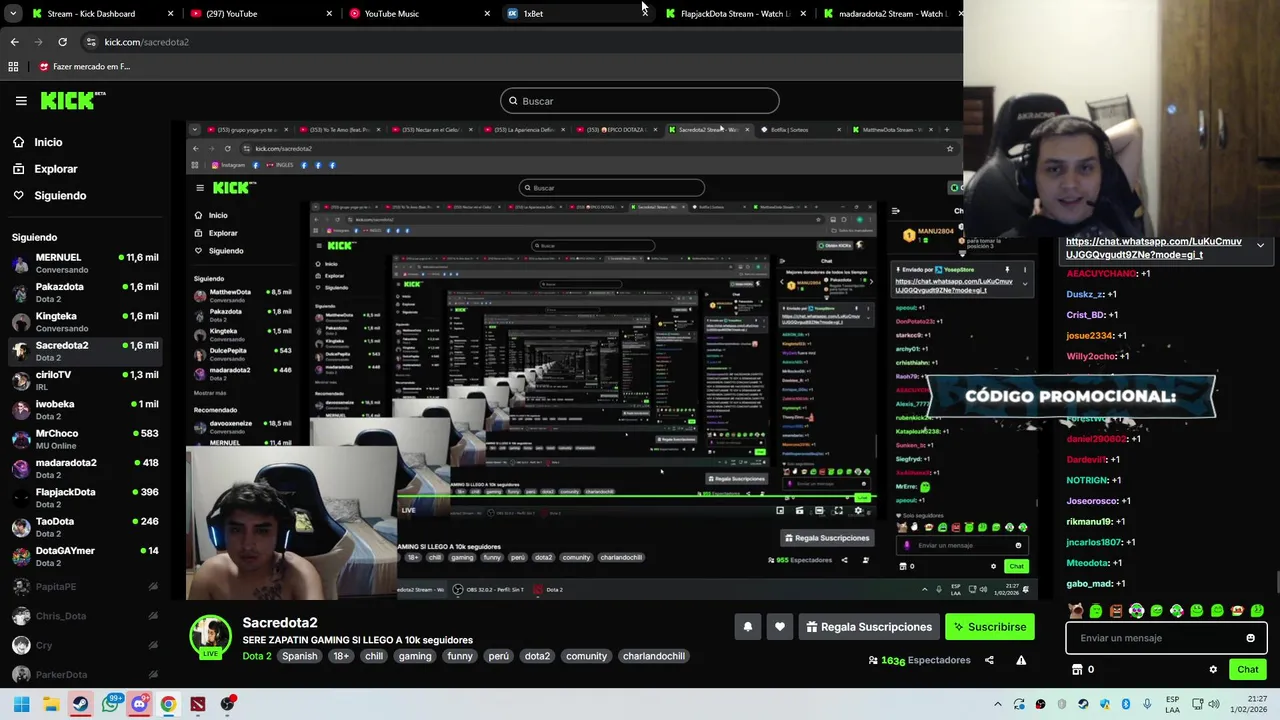Open Dota 2 from taskbar
Screen dimensions: 1280x720
pyautogui.click(x=198, y=704)
